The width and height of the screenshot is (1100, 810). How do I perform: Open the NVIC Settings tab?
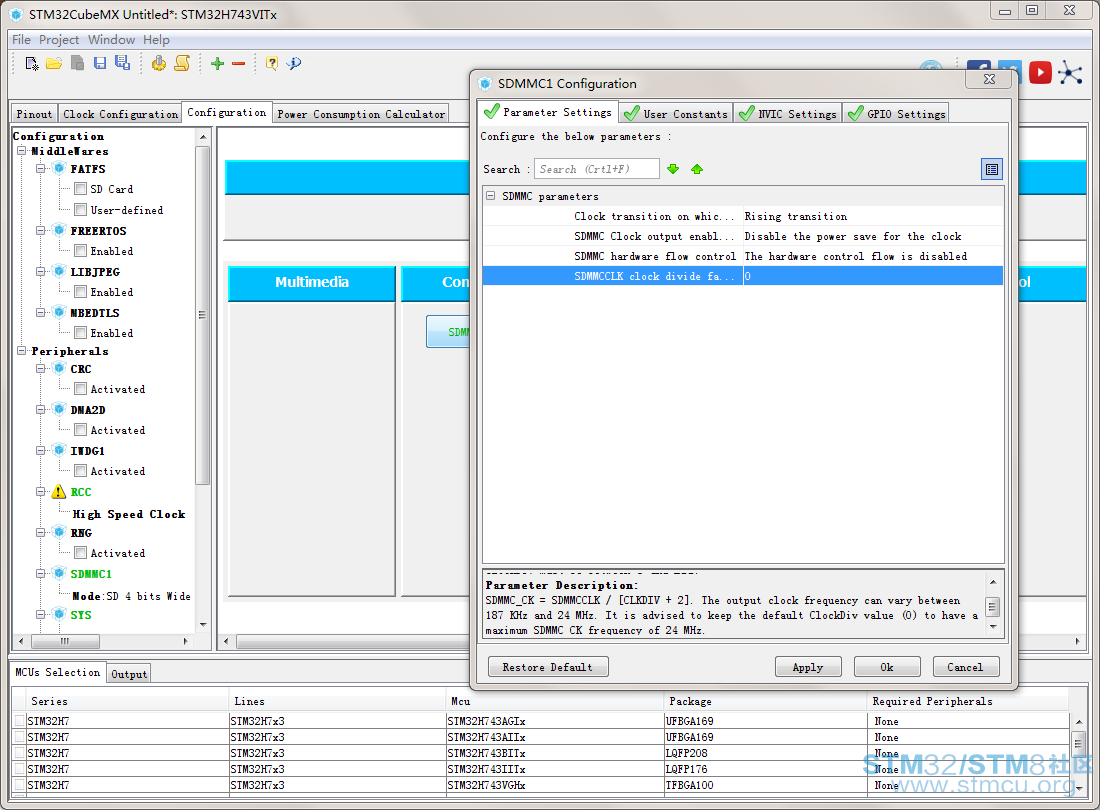click(787, 114)
